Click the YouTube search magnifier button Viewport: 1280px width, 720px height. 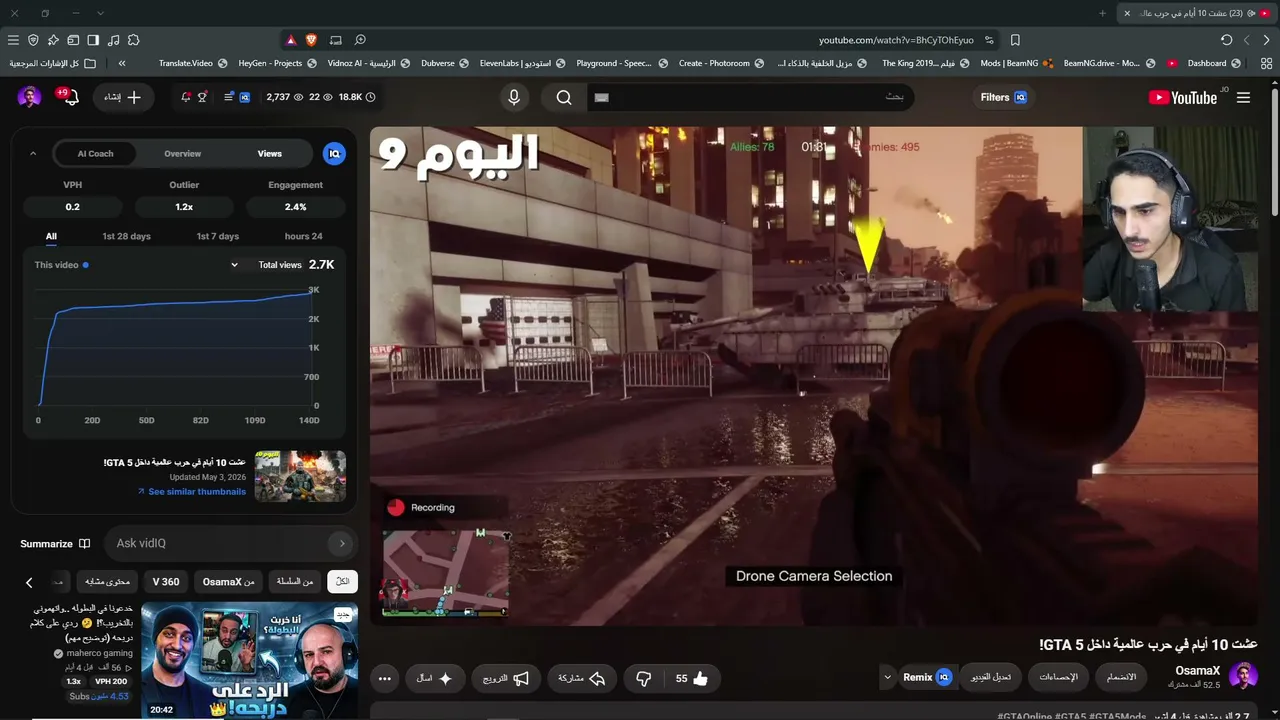coord(564,97)
